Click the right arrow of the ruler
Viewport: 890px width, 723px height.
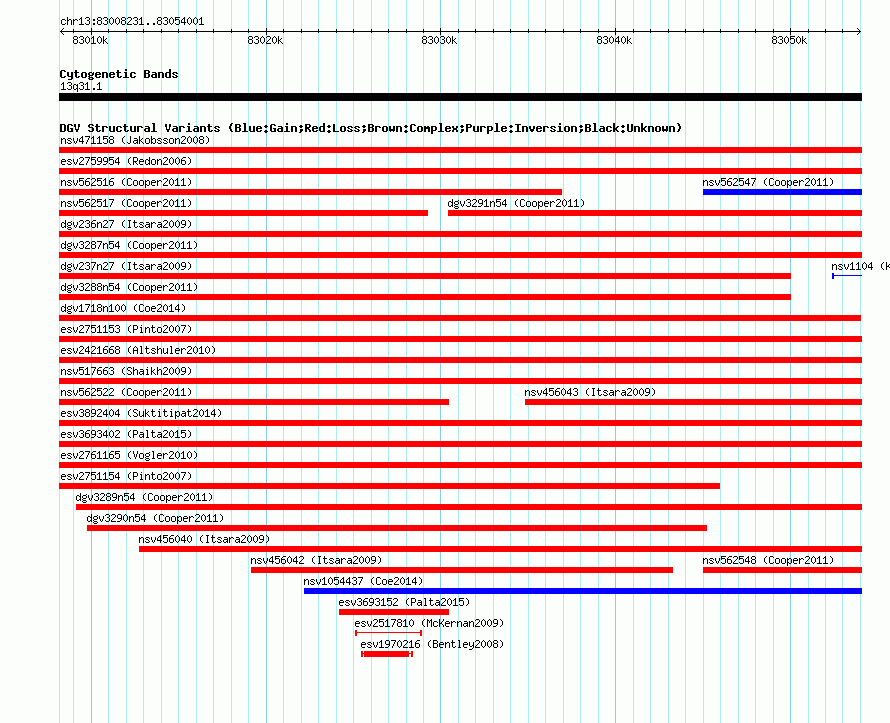click(859, 31)
